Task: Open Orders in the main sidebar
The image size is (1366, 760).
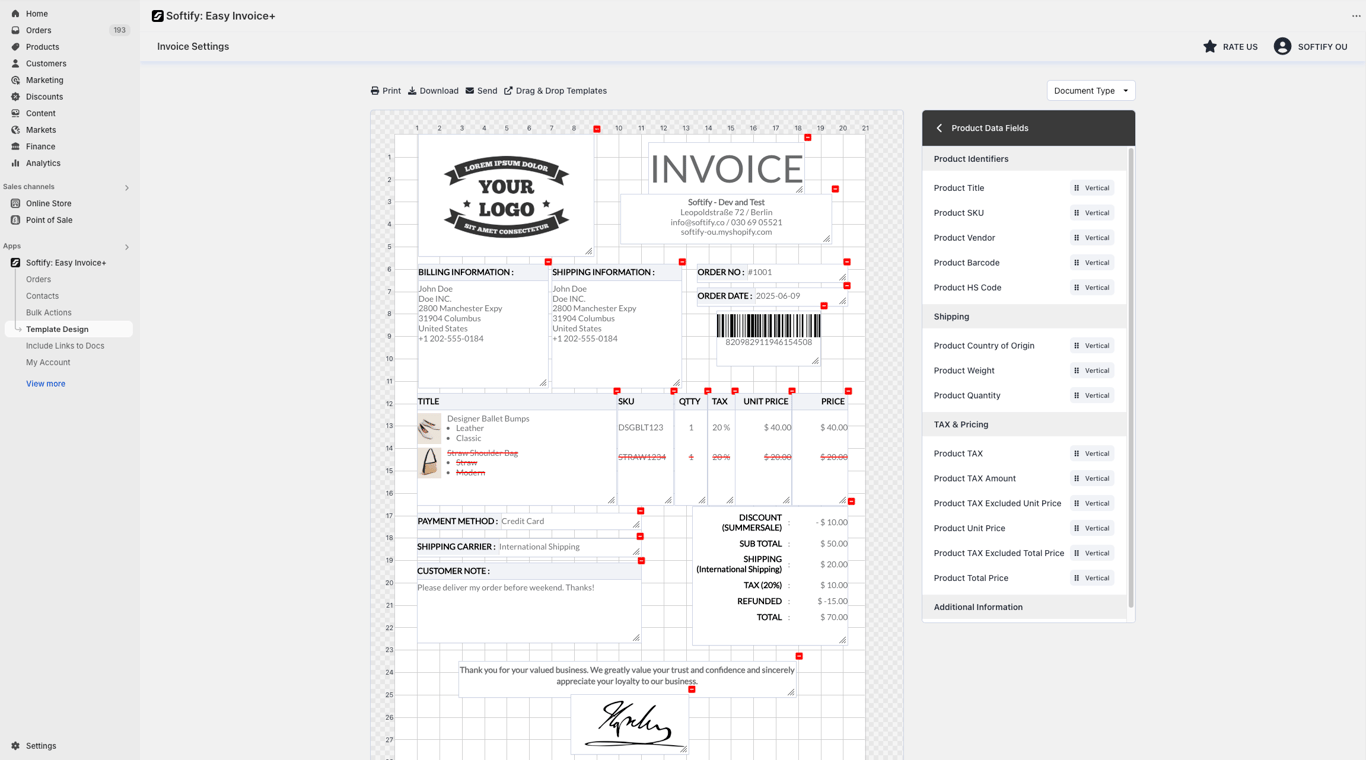Action: pos(38,30)
